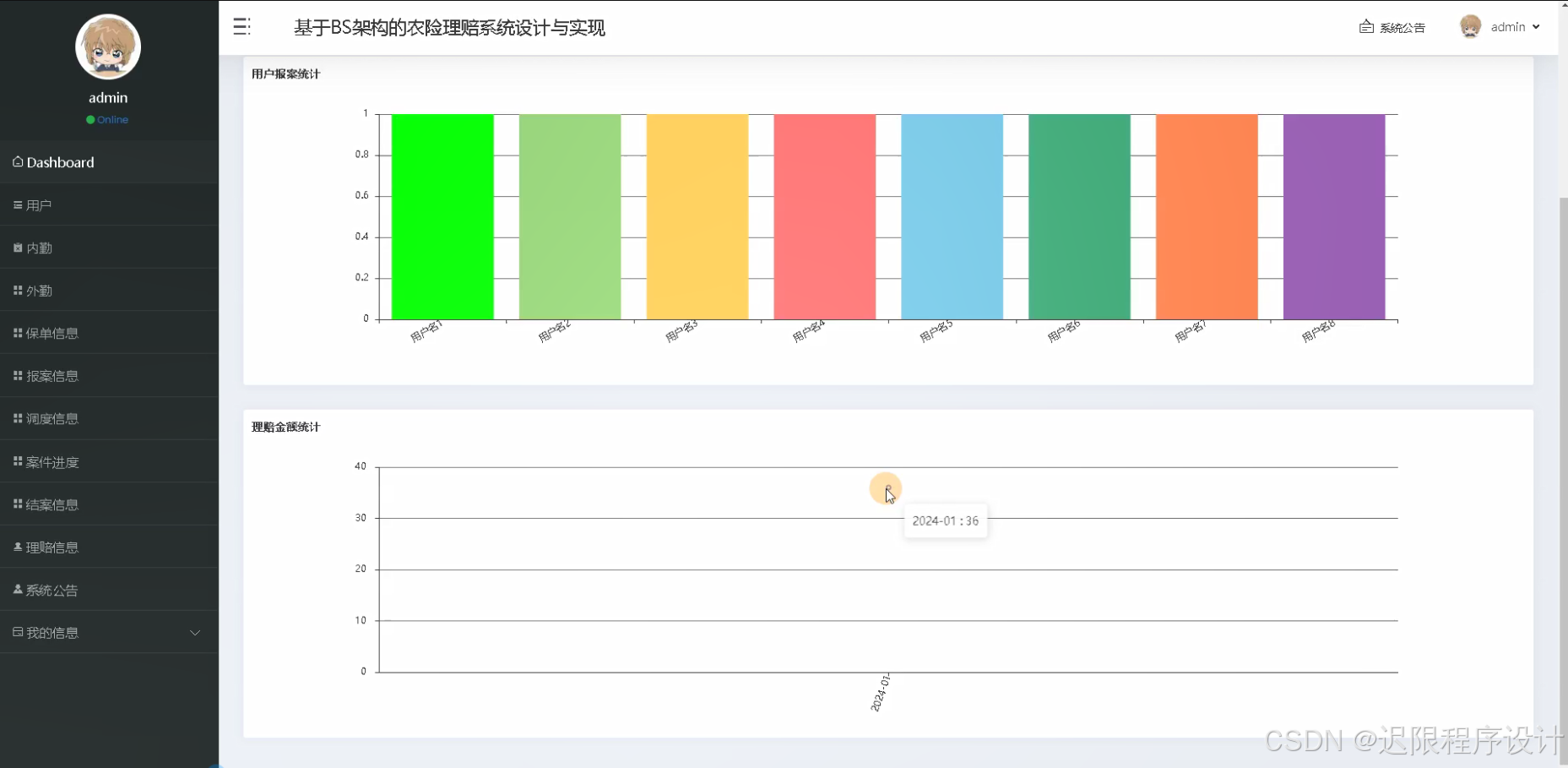This screenshot has height=768, width=1568.
Task: Expand 我的信息 with the chevron arrow
Action: coord(195,633)
